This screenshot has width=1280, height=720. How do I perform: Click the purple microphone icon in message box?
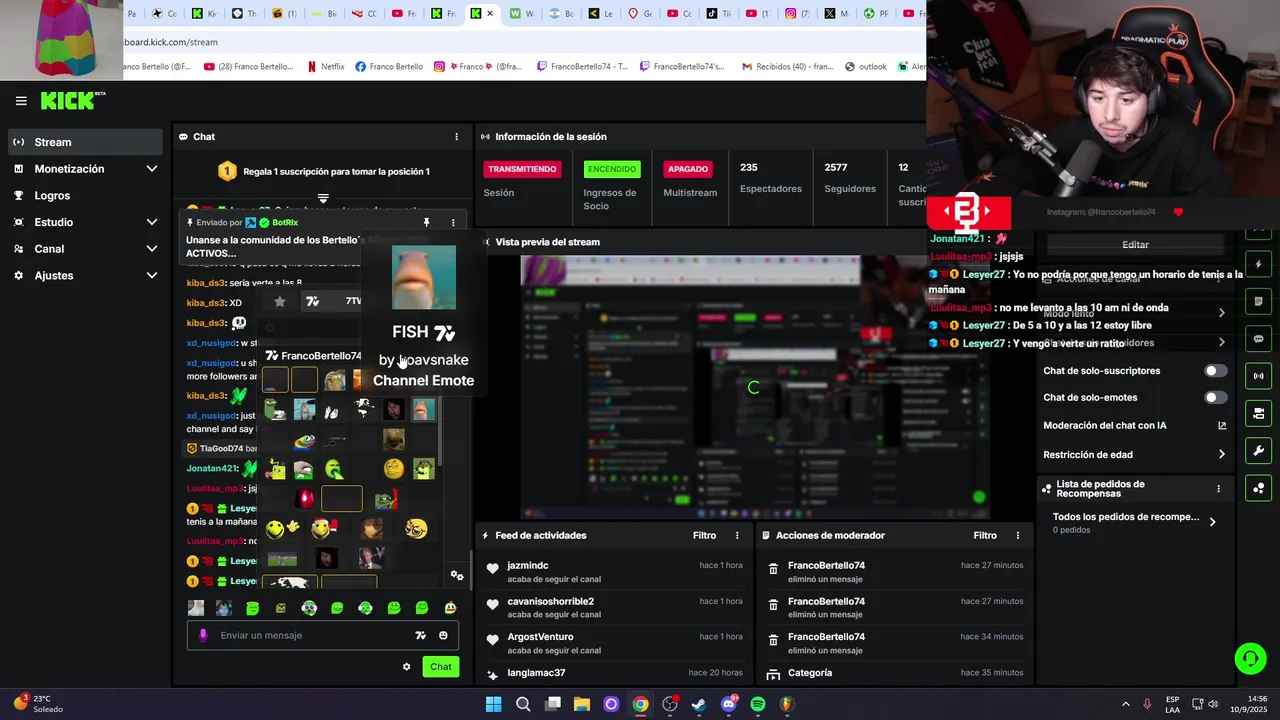203,635
